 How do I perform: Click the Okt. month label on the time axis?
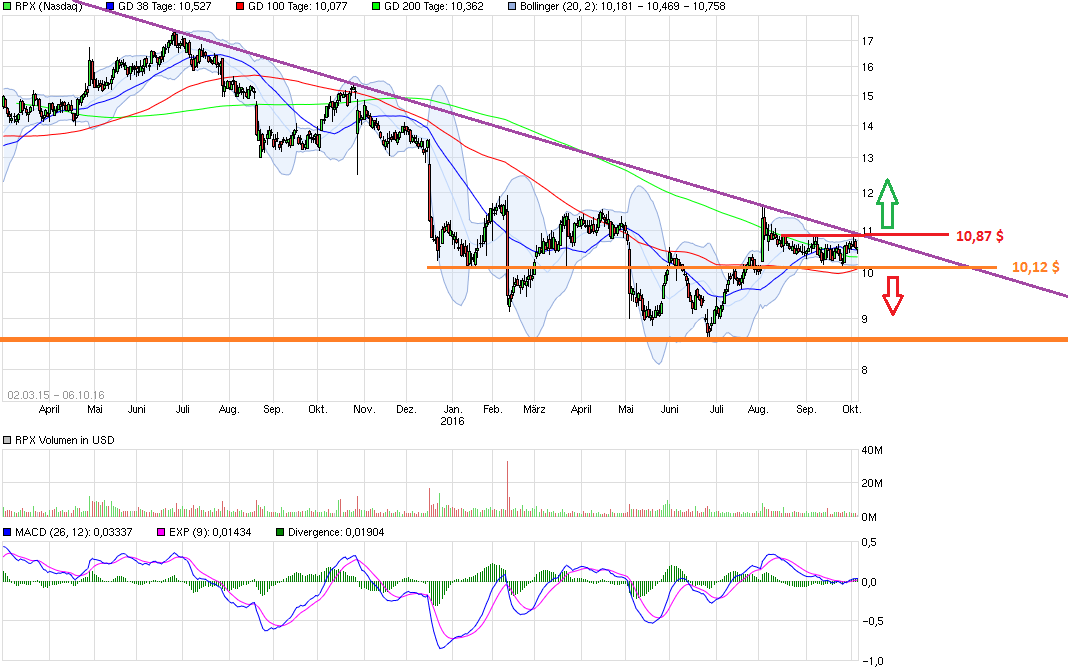[x=852, y=409]
